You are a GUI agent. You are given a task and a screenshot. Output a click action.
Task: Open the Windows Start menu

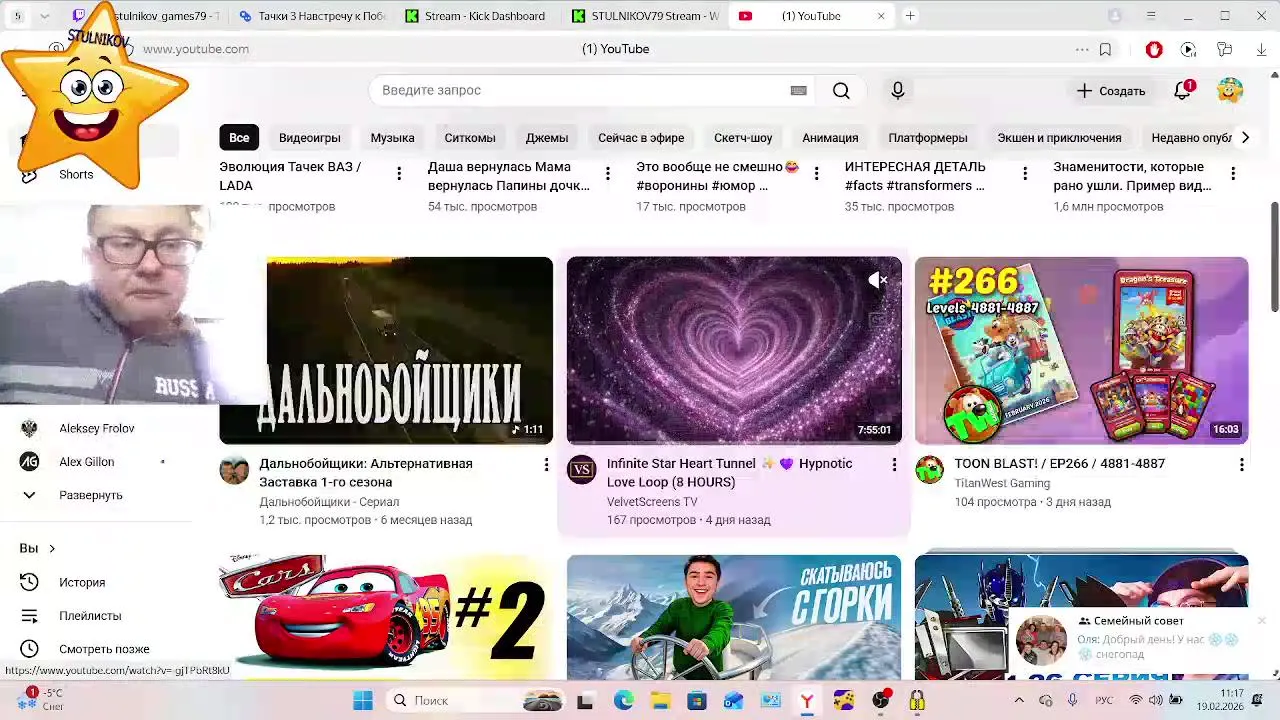363,701
